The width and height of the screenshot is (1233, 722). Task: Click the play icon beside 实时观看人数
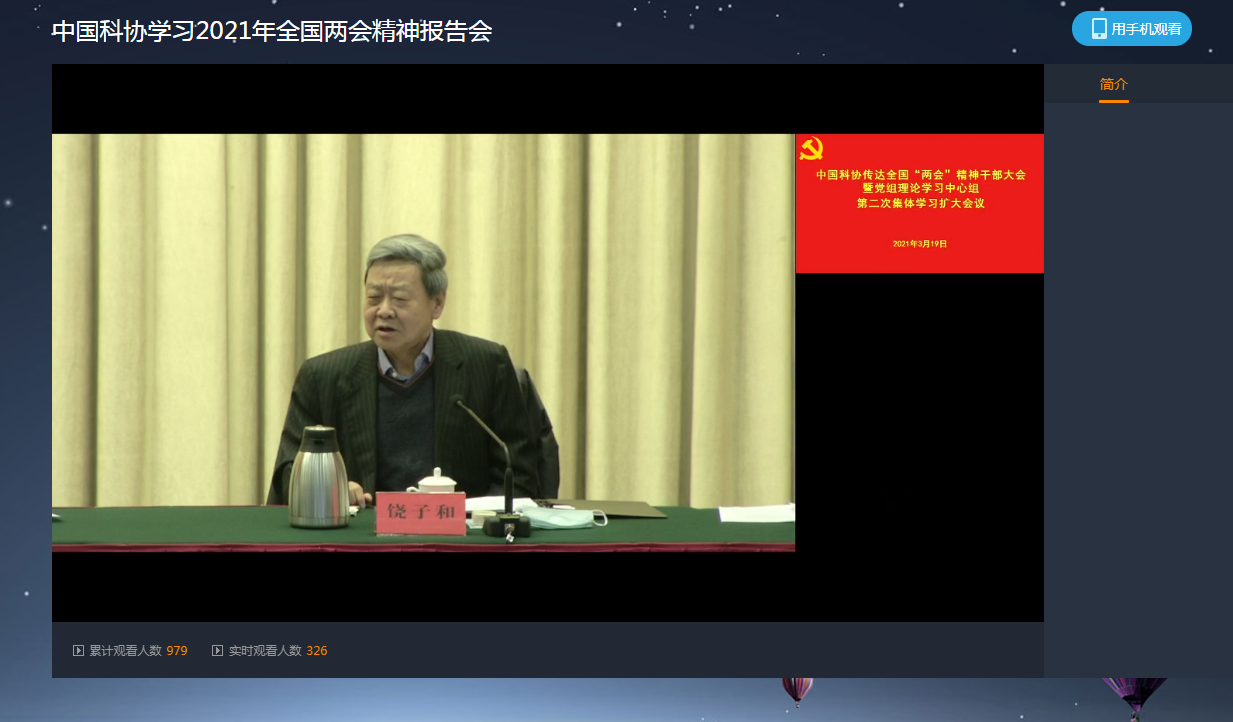click(217, 650)
